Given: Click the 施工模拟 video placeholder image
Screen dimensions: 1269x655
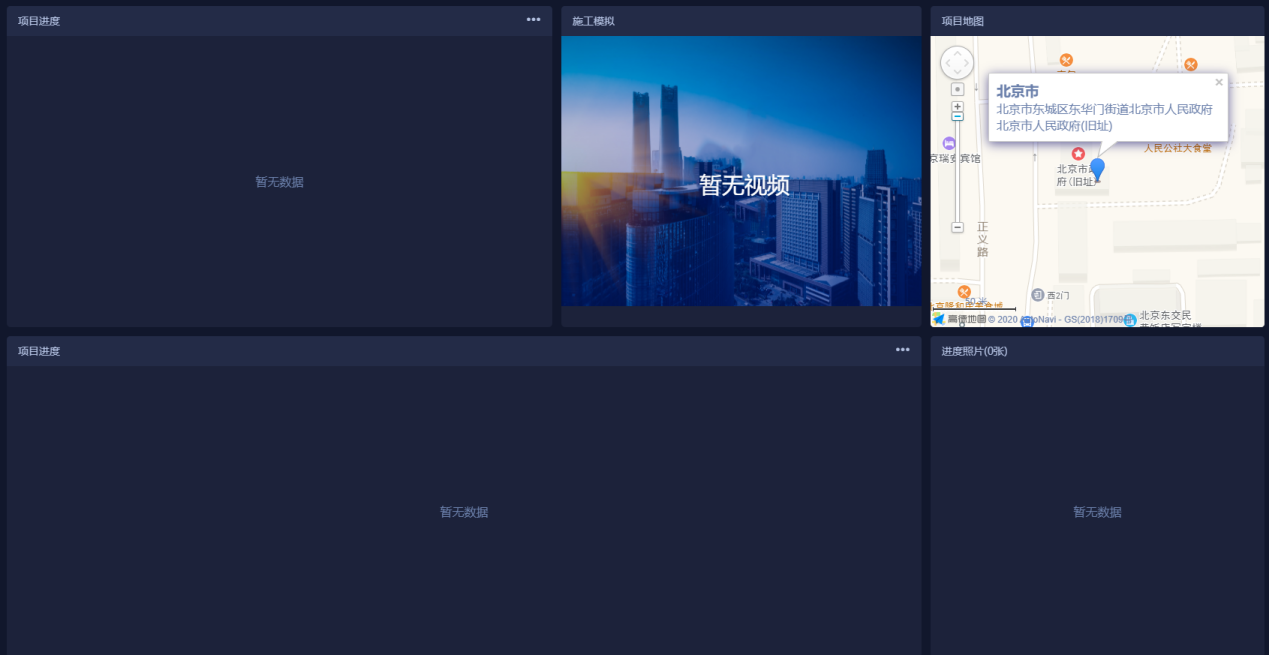Looking at the screenshot, I should [741, 171].
